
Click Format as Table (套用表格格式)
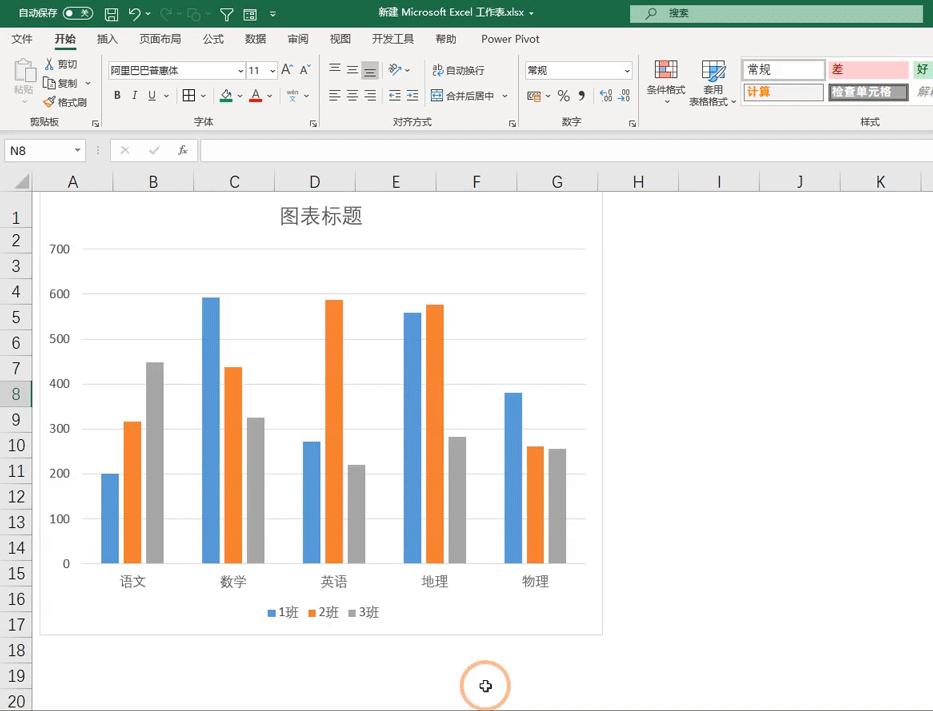[713, 82]
